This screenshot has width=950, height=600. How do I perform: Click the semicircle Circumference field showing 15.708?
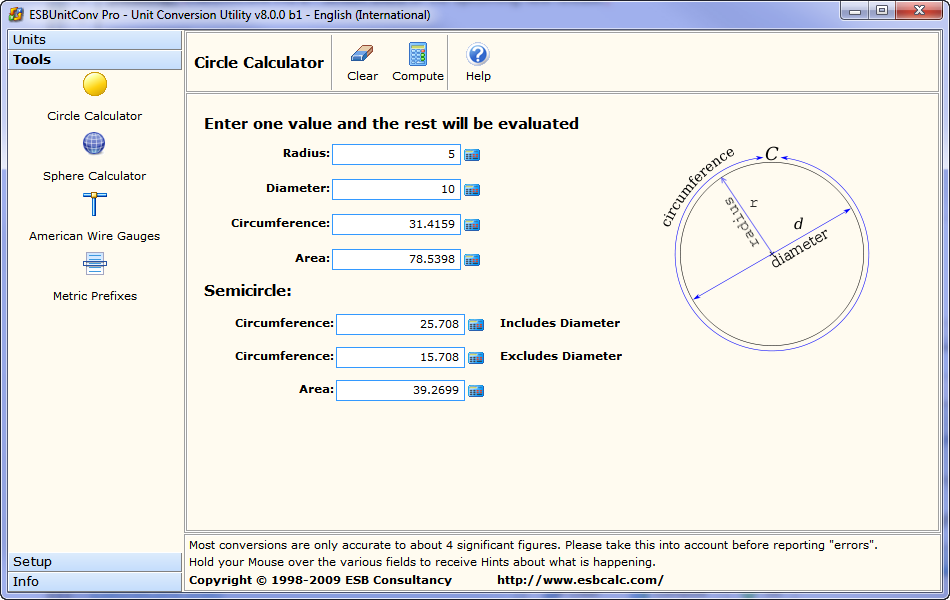pyautogui.click(x=400, y=358)
